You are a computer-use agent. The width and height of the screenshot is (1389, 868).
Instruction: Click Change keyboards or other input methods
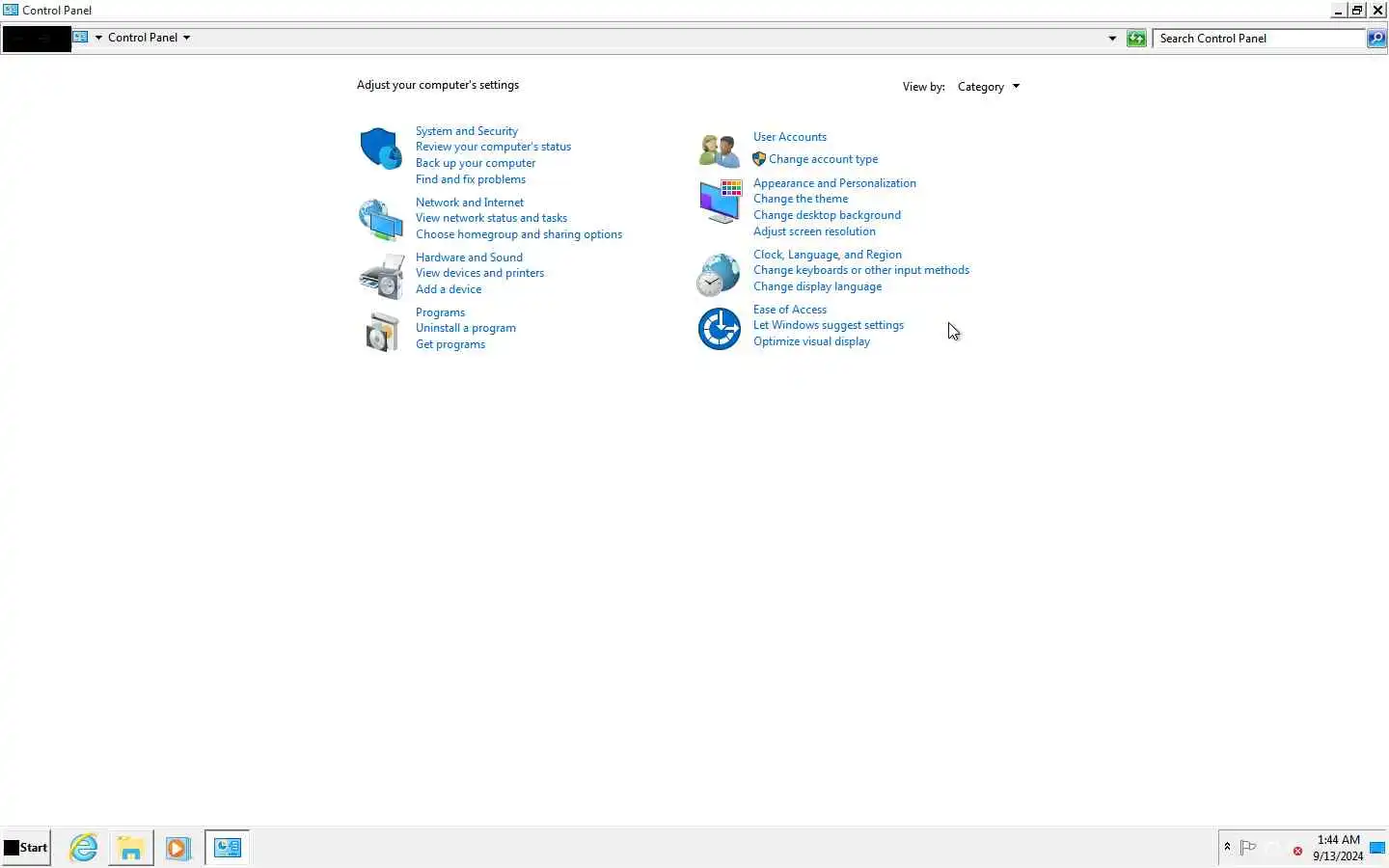861,270
